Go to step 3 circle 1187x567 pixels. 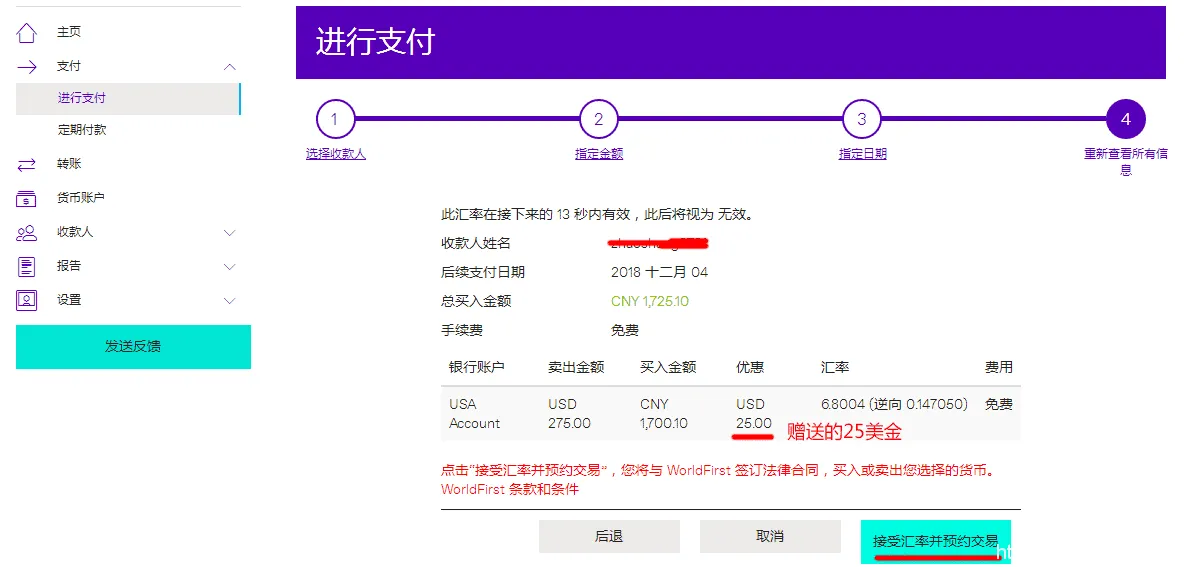point(861,120)
